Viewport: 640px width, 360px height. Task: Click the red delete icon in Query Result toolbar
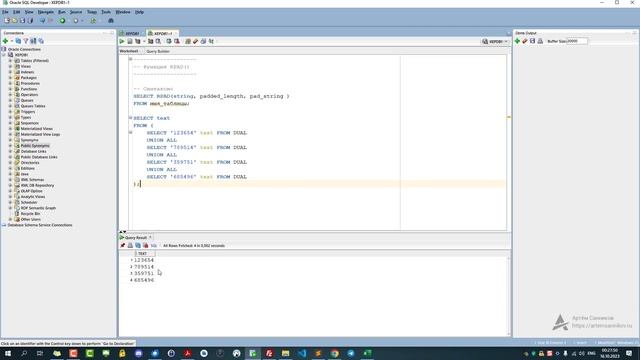(146, 245)
